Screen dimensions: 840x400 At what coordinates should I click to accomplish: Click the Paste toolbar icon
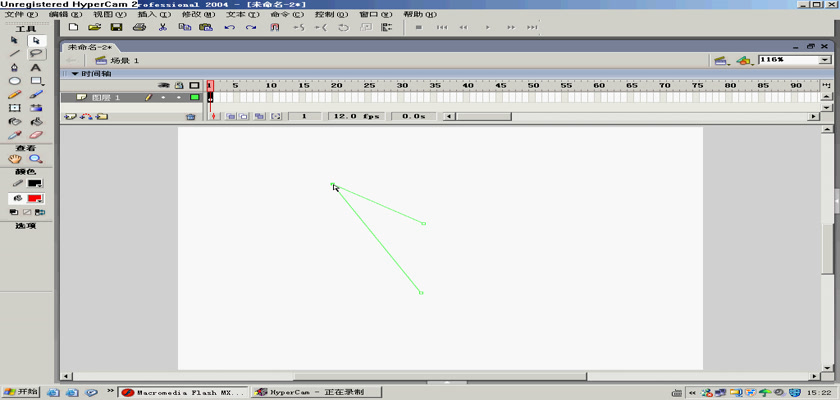point(206,27)
